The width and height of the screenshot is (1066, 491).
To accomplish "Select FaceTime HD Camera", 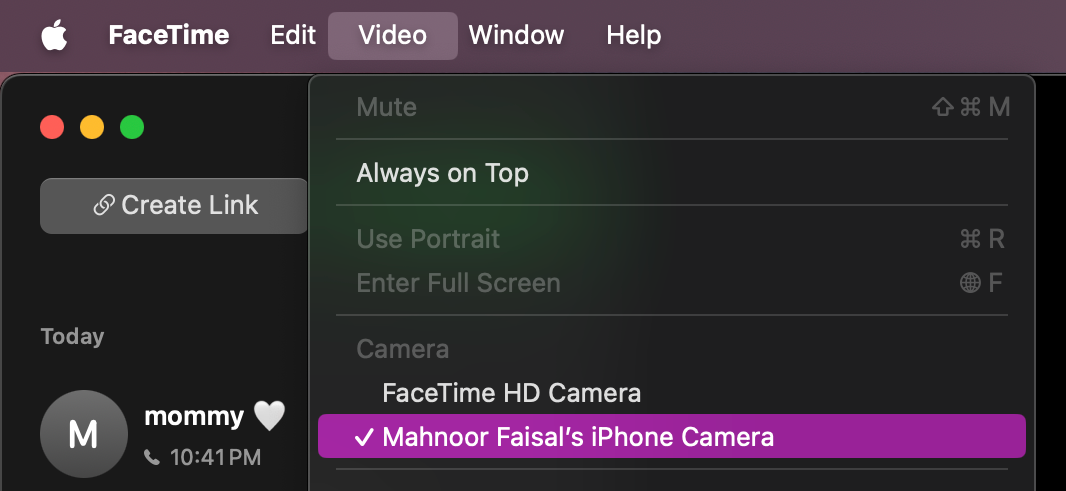I will coord(672,392).
